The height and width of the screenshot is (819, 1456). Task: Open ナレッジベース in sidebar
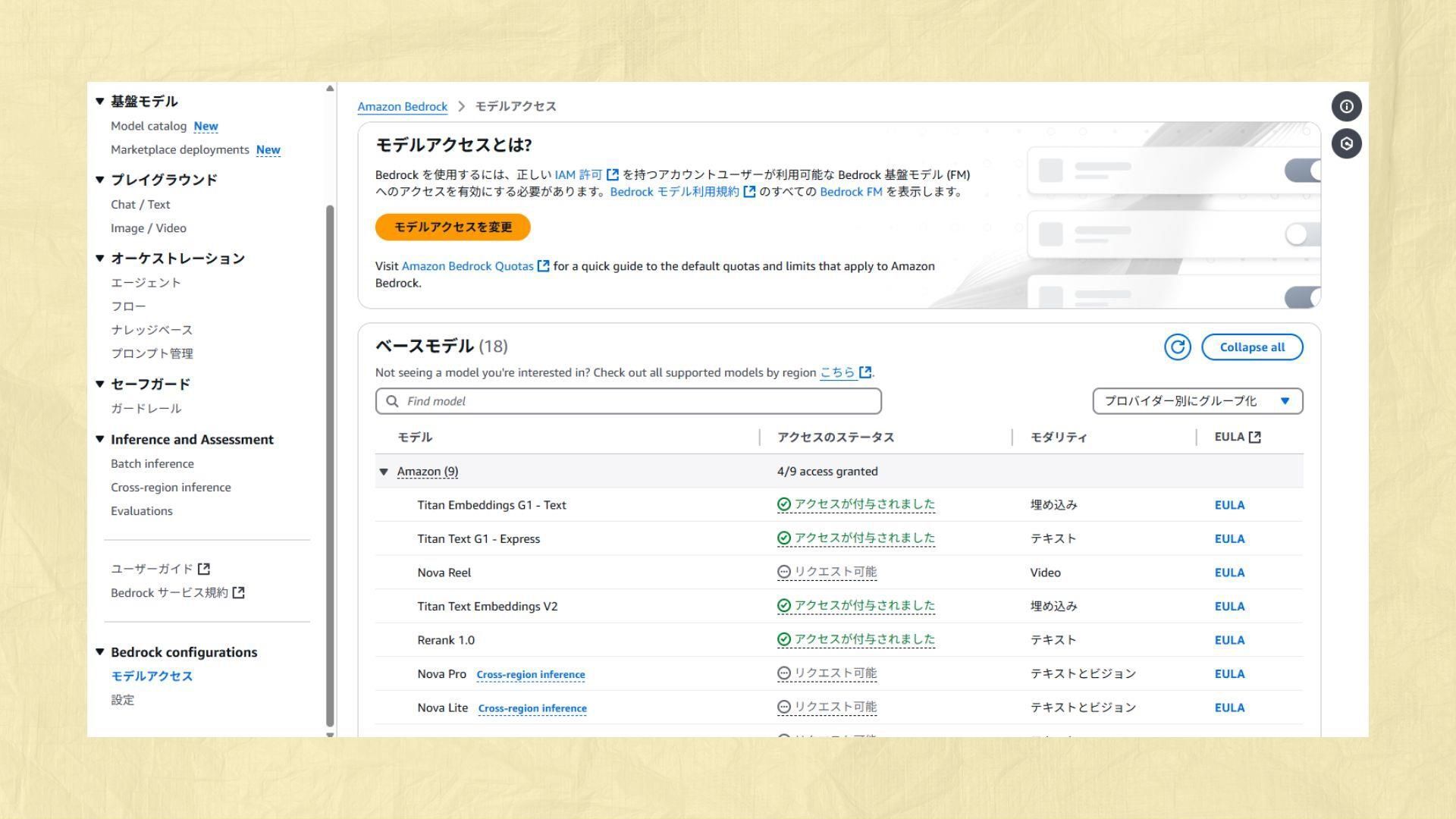152,330
